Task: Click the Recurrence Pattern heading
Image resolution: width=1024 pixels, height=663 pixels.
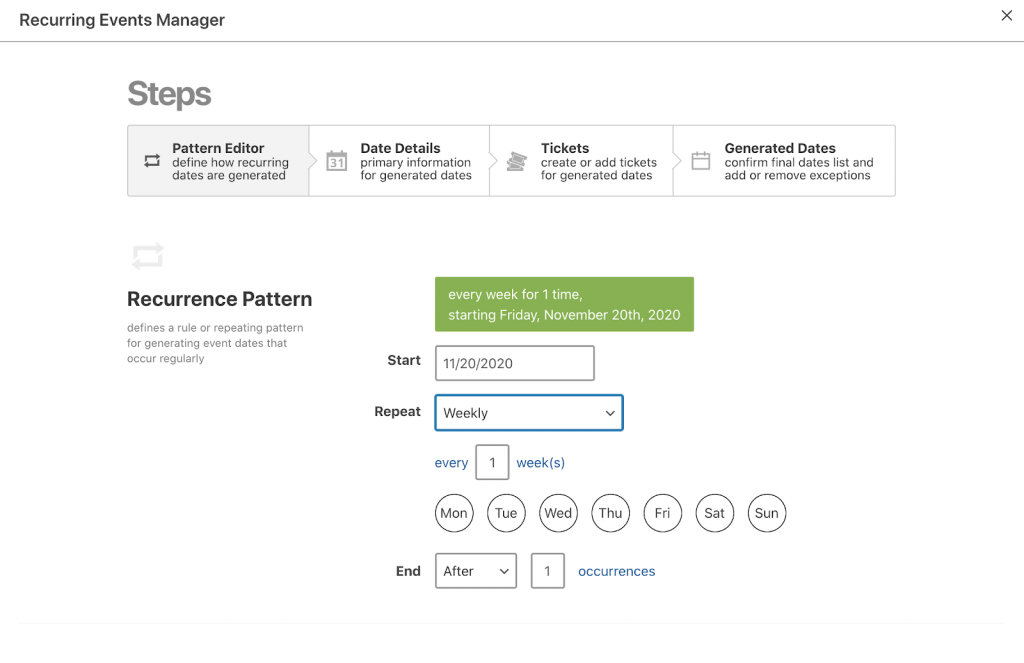Action: 219,299
